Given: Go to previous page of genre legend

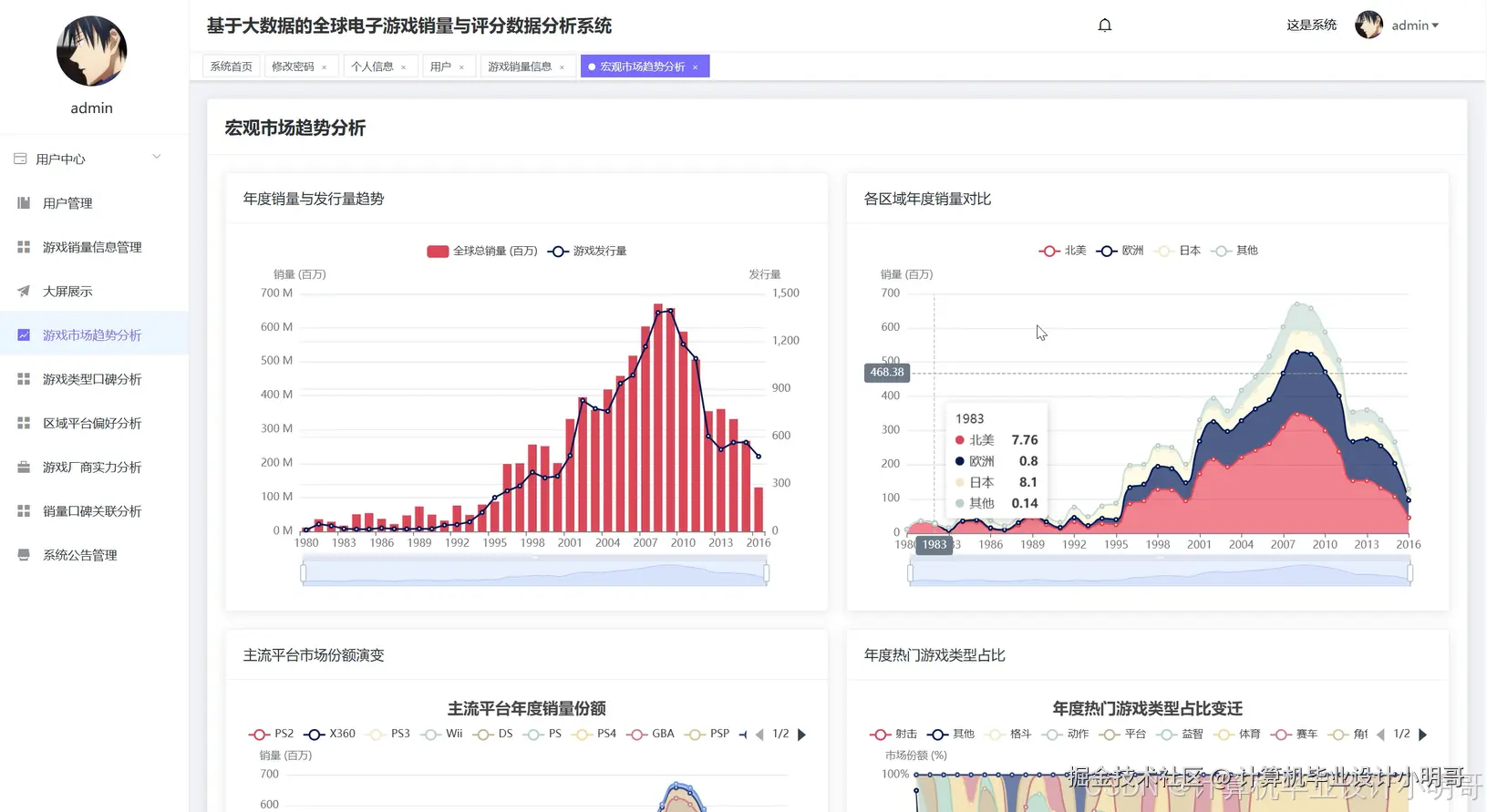Looking at the screenshot, I should 1380,735.
